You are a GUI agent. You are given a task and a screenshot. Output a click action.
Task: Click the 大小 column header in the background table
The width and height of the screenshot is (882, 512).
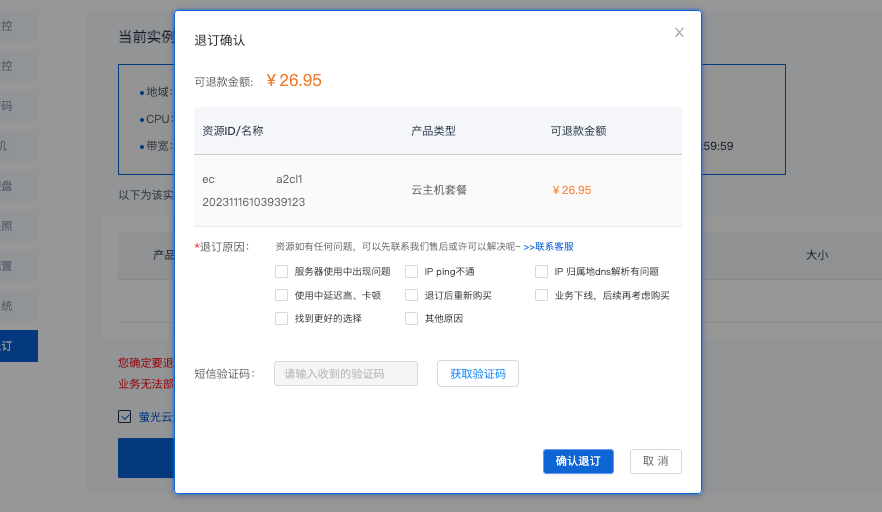coord(817,255)
